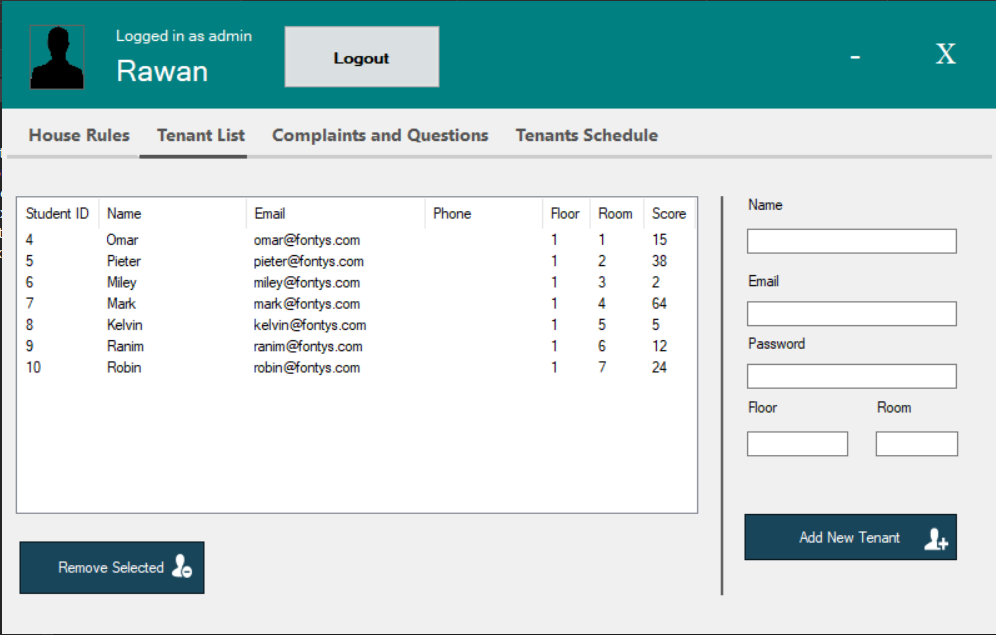Click the Email column header in the table
996x635 pixels.
[x=335, y=213]
